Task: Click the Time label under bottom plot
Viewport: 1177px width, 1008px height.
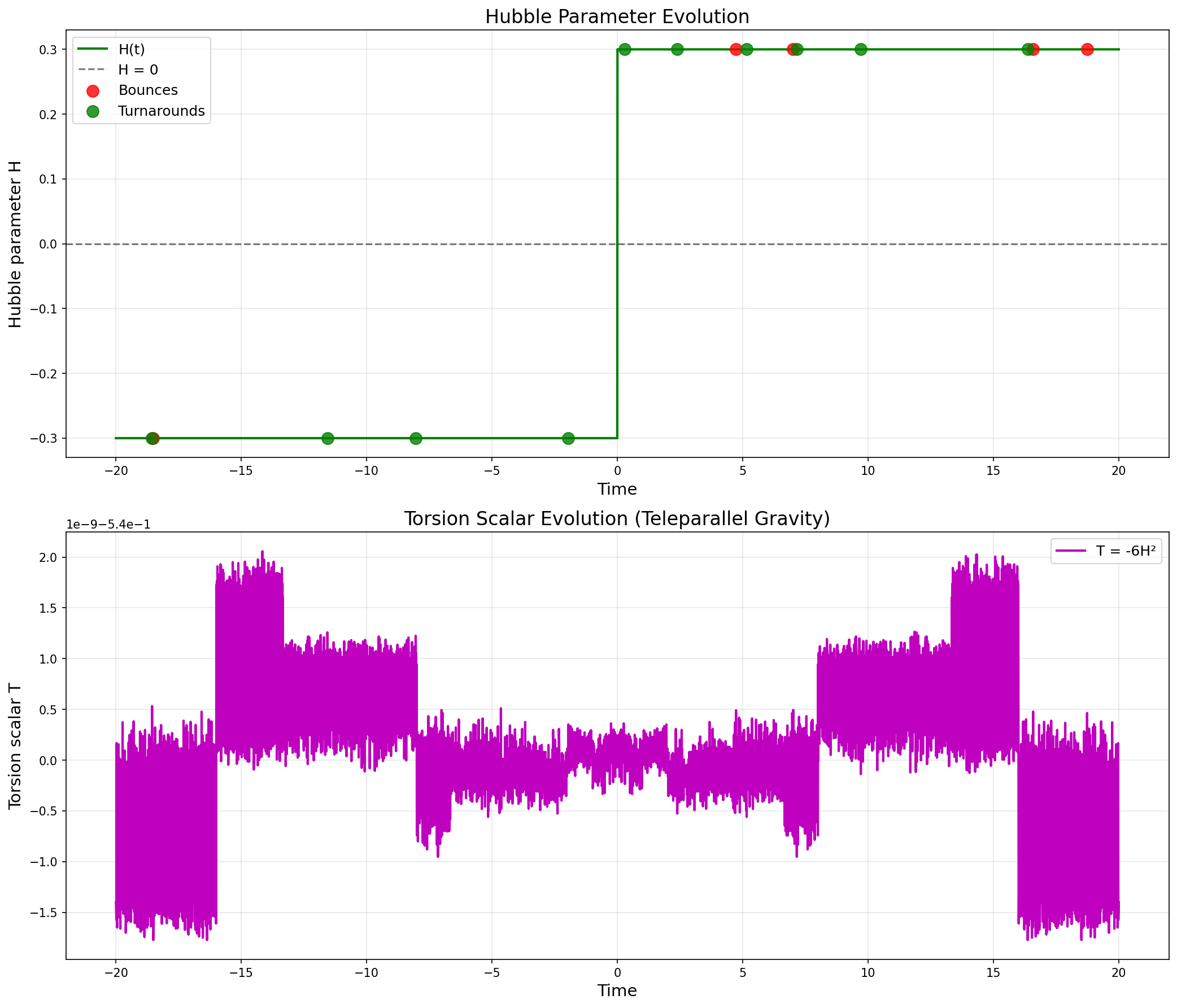Action: click(x=617, y=991)
